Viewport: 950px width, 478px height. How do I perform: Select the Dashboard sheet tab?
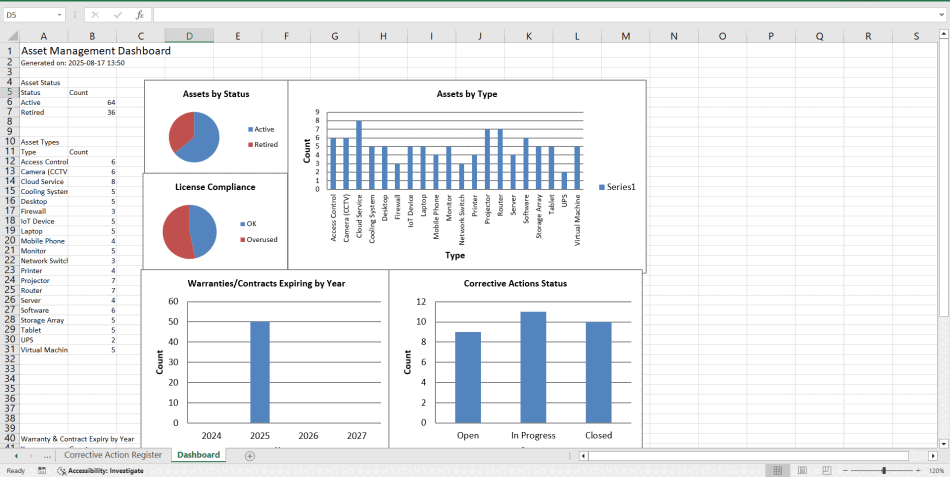point(199,455)
